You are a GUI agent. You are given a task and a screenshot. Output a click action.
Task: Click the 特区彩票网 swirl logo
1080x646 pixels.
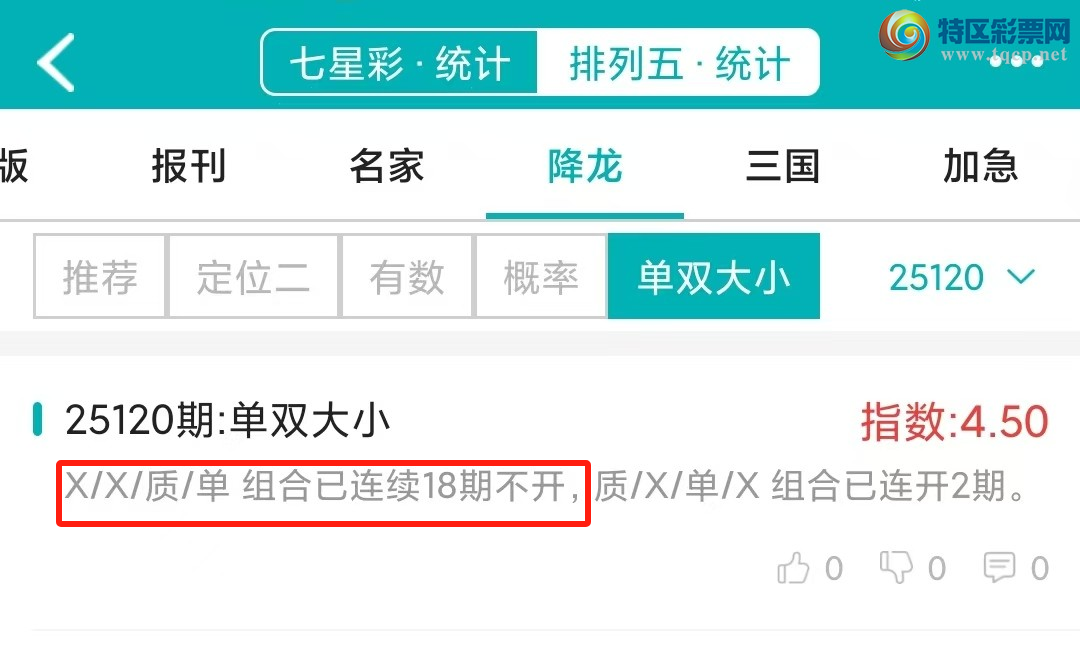coord(904,35)
